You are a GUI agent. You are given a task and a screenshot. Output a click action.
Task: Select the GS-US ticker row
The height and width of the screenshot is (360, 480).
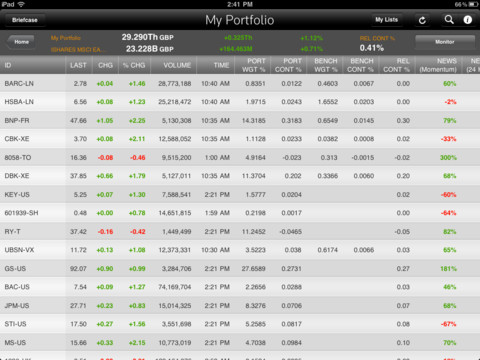click(x=240, y=268)
